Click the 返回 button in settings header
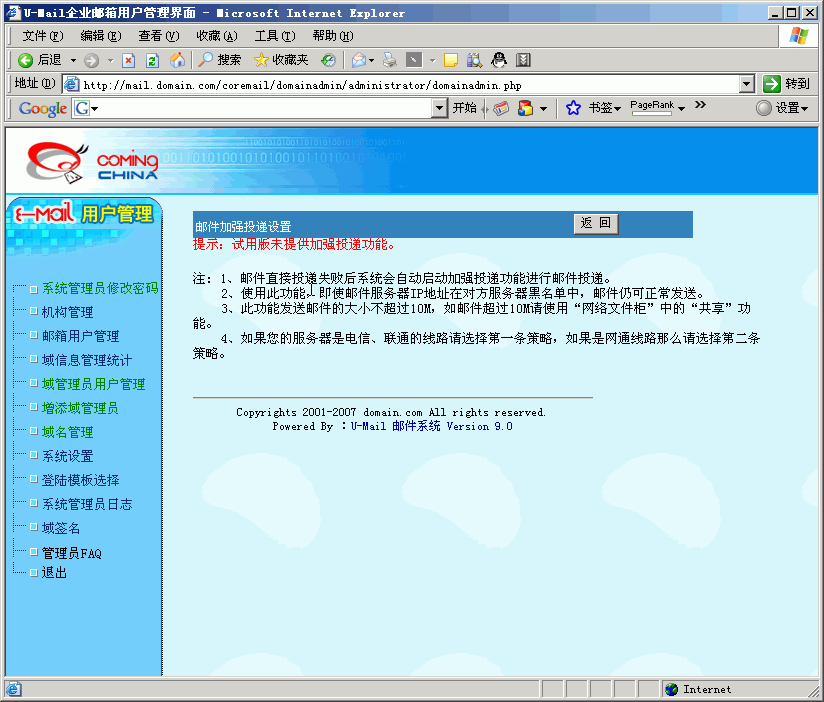The image size is (824, 702). point(596,223)
